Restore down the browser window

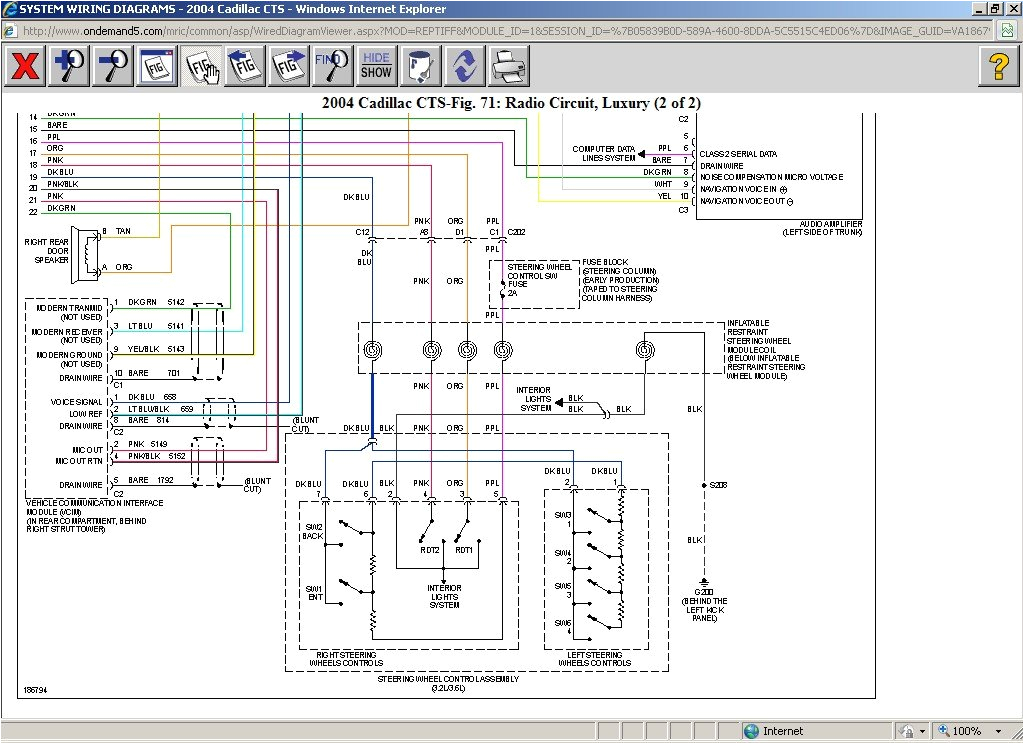(x=995, y=9)
